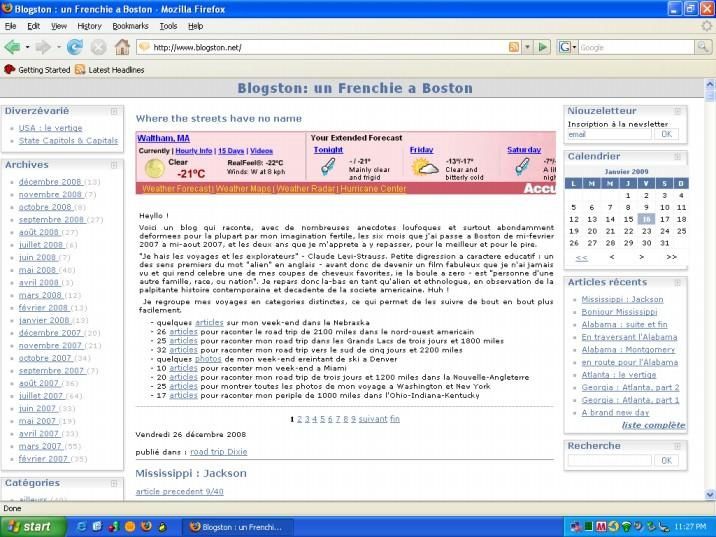Launch Internet Explorer from quick launch
Image resolution: width=716 pixels, height=537 pixels.
pos(81,527)
